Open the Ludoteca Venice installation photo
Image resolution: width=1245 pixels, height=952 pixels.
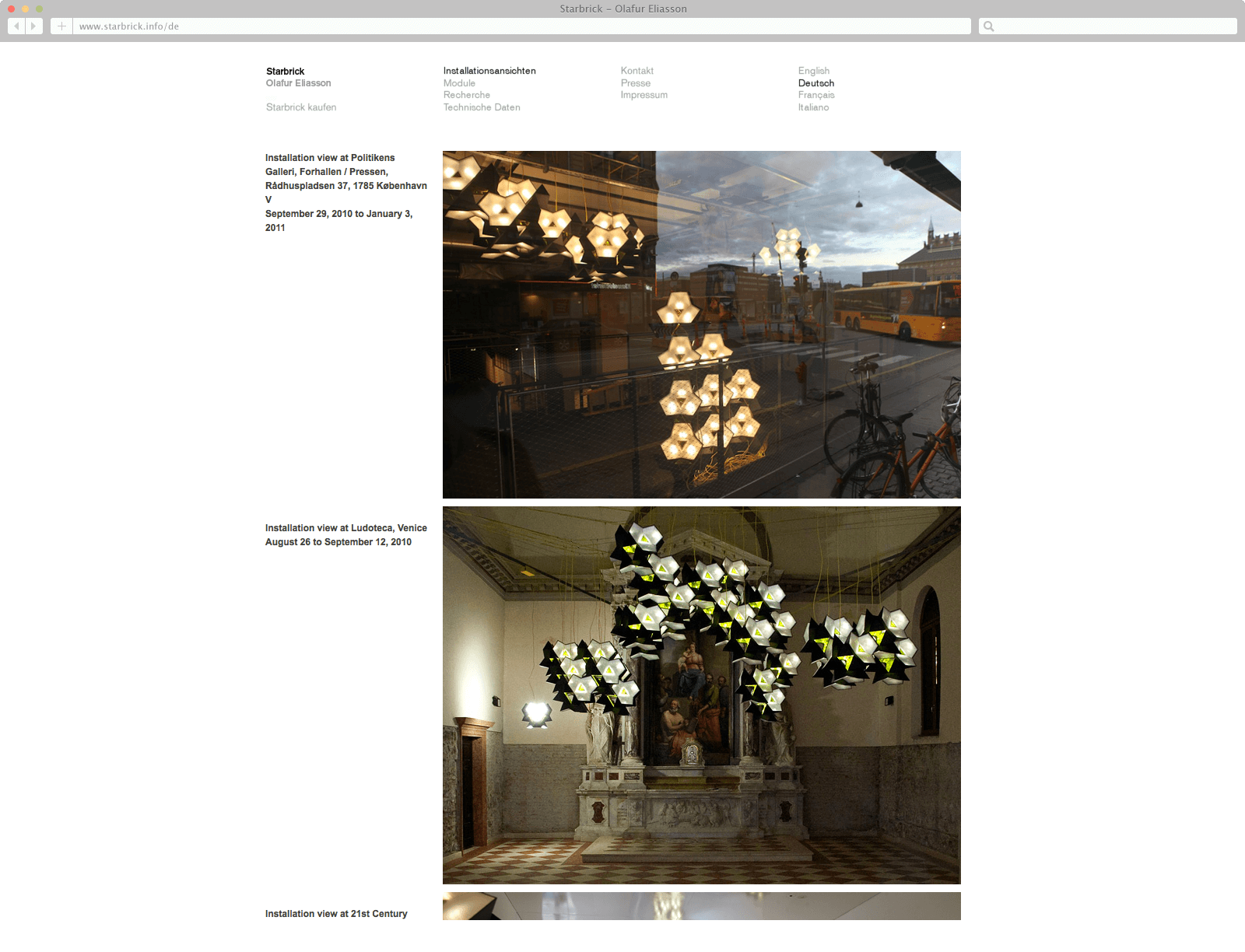[x=701, y=695]
